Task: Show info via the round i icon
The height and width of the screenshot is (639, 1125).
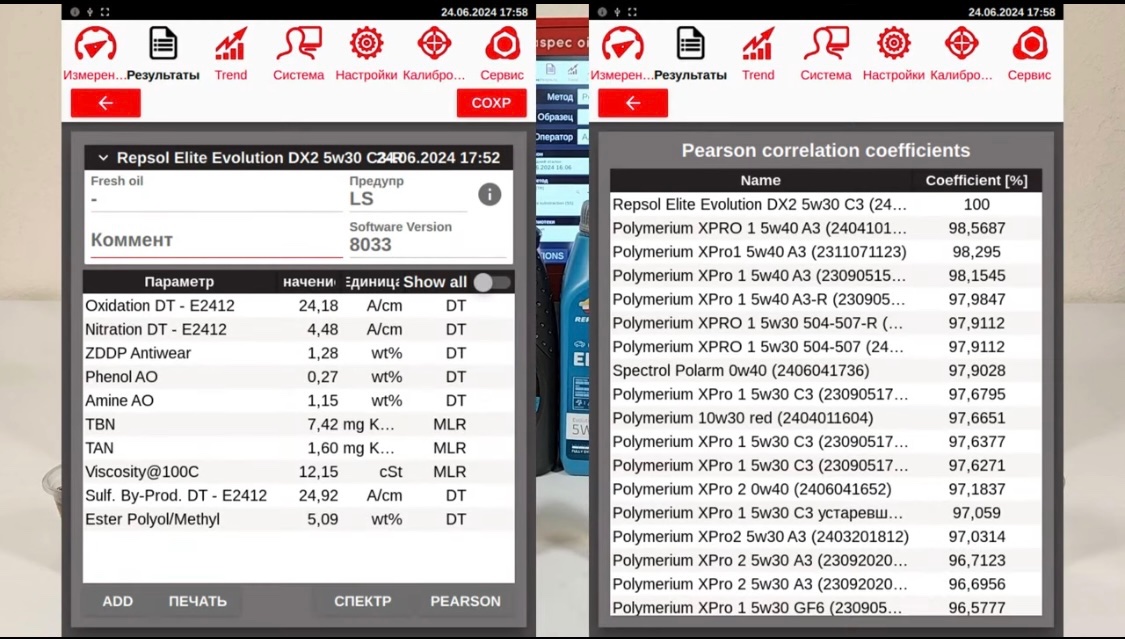Action: click(x=489, y=194)
